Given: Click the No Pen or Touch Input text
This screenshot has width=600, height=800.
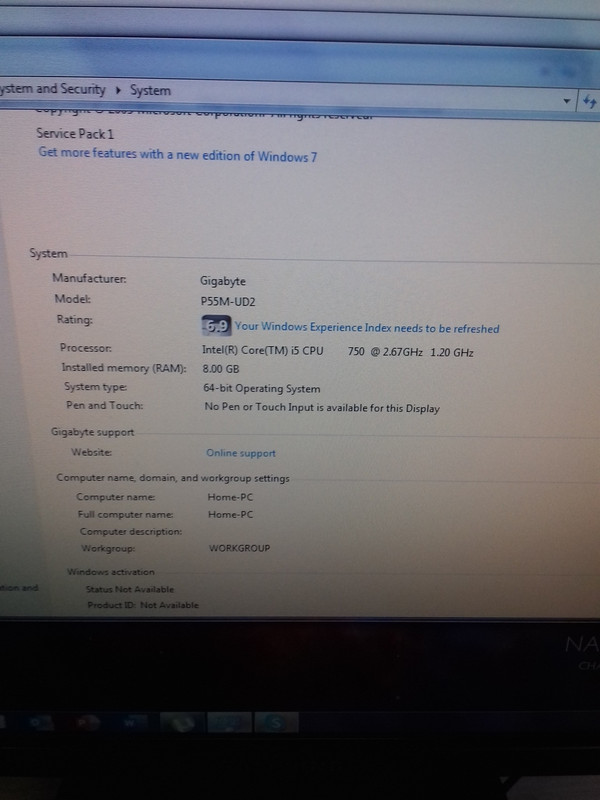Looking at the screenshot, I should [x=322, y=408].
